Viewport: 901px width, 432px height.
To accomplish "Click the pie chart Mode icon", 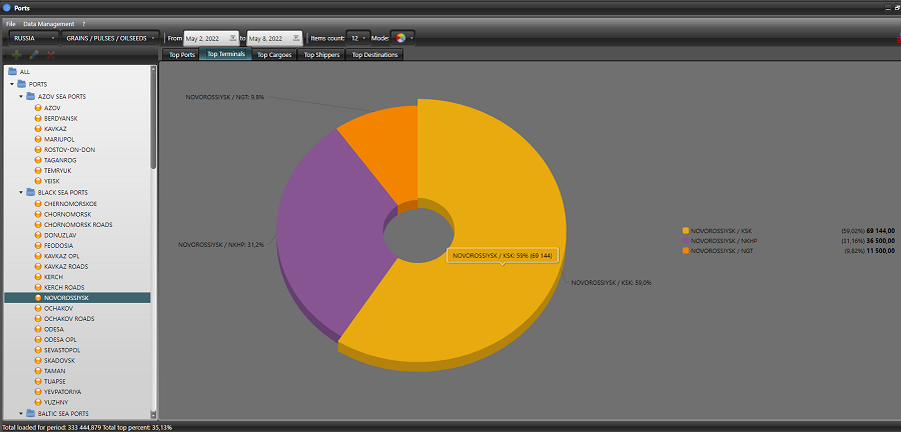I will pyautogui.click(x=401, y=38).
